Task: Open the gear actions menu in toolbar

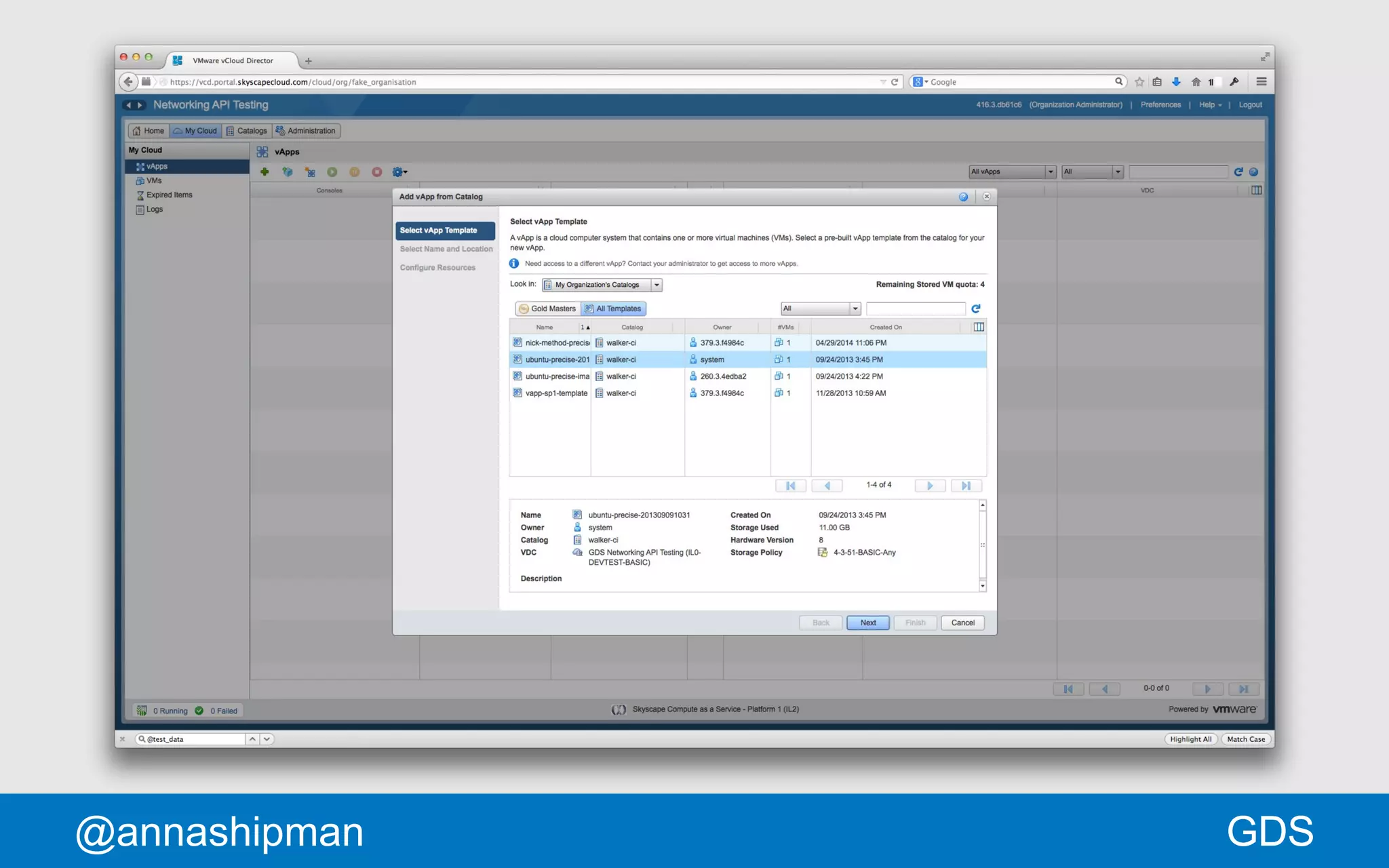Action: click(x=399, y=172)
